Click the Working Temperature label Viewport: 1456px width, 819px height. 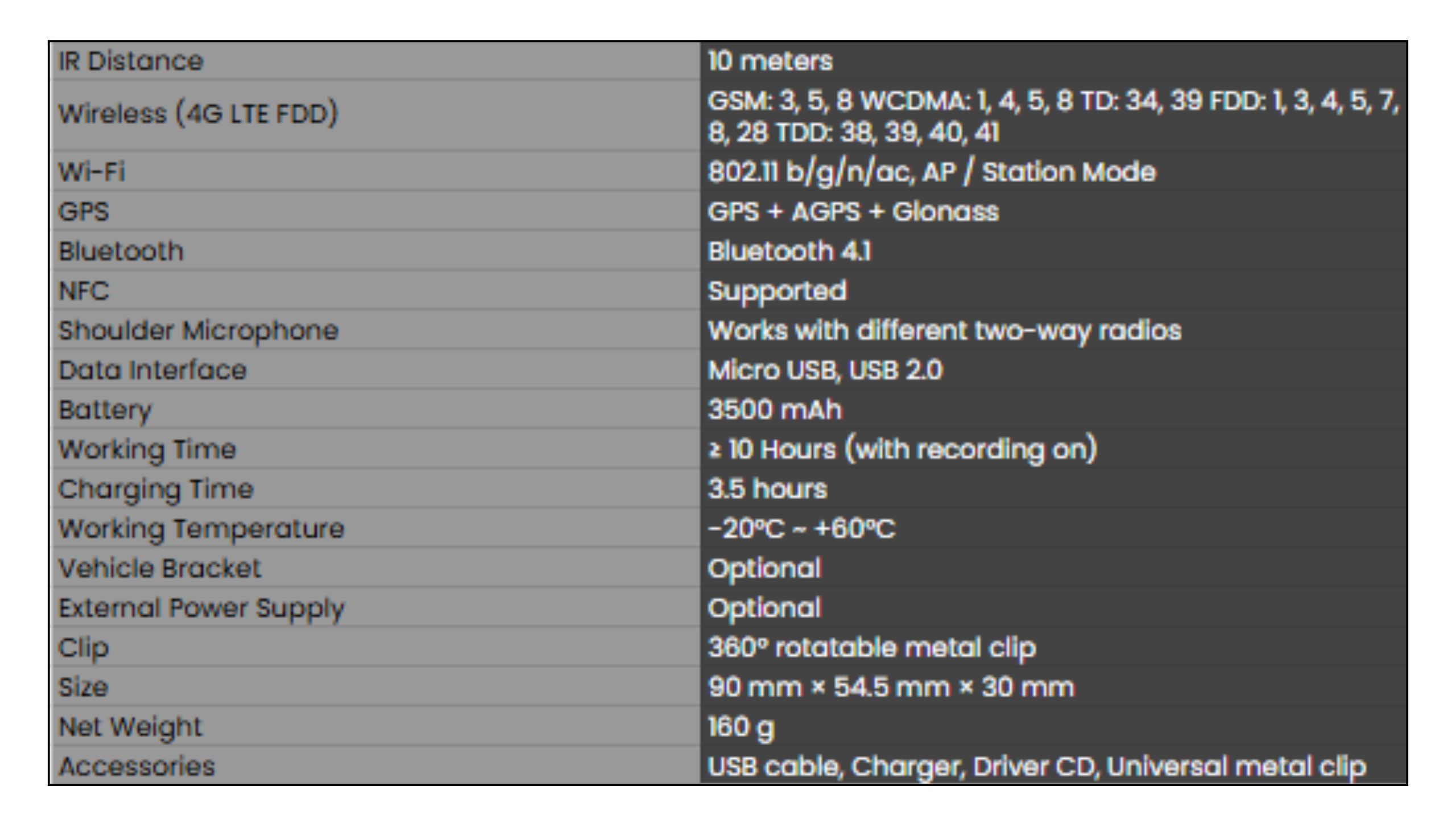(201, 529)
